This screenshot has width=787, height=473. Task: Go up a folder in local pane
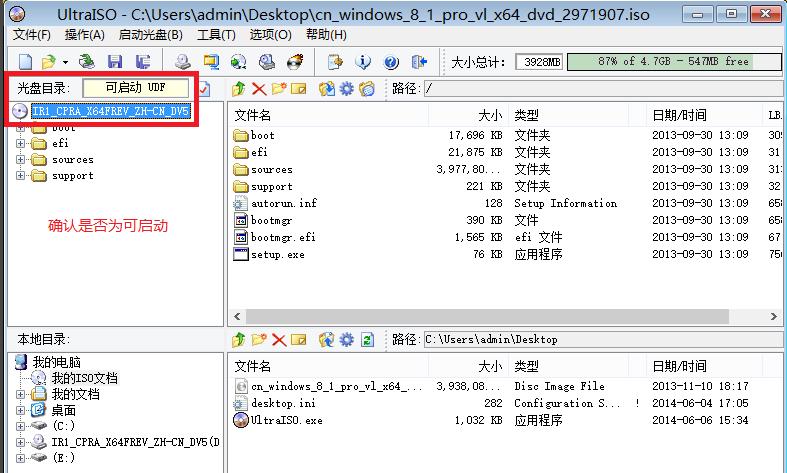pyautogui.click(x=238, y=340)
